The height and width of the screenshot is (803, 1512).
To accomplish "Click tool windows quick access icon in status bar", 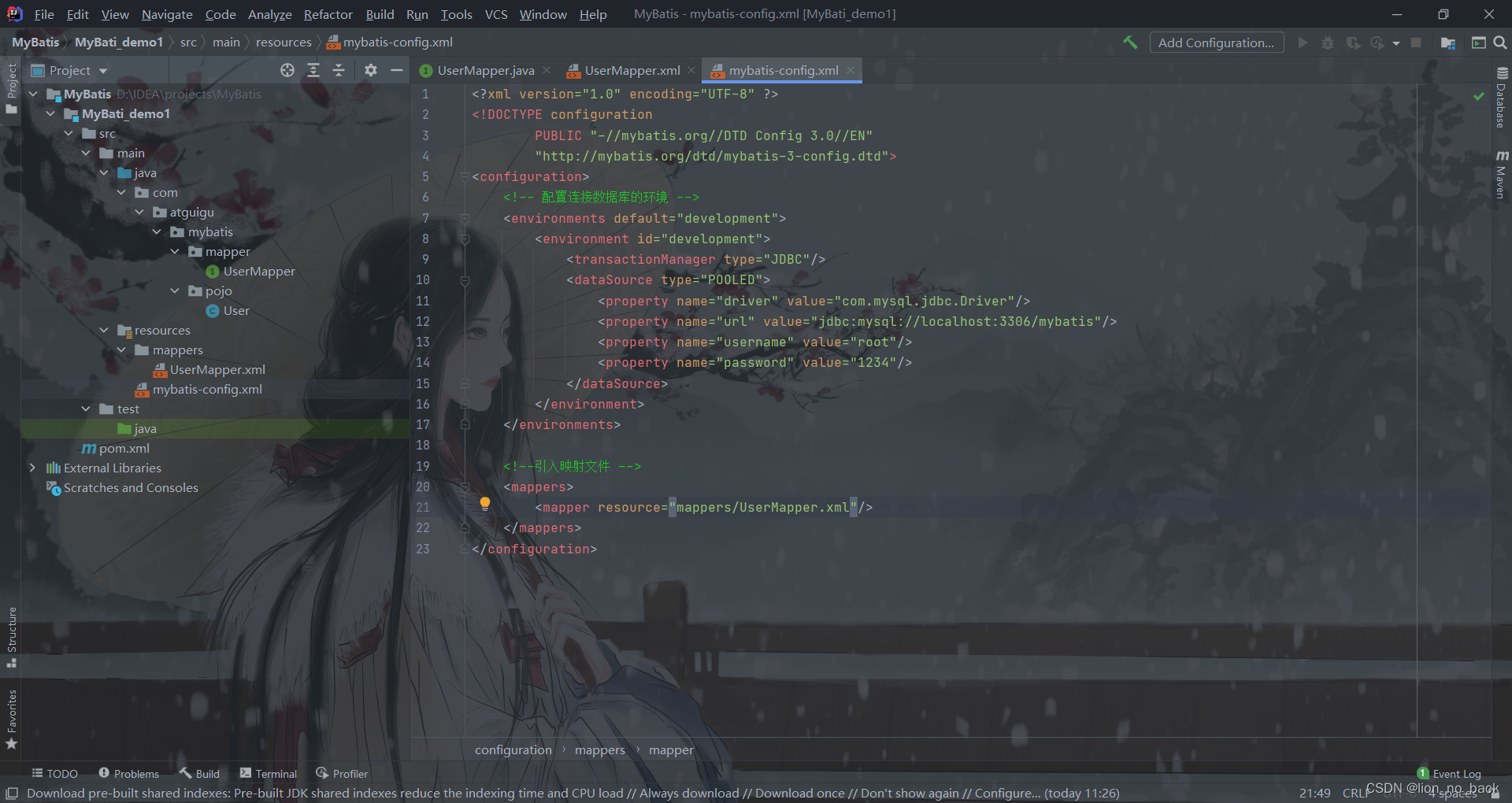I will pyautogui.click(x=12, y=793).
